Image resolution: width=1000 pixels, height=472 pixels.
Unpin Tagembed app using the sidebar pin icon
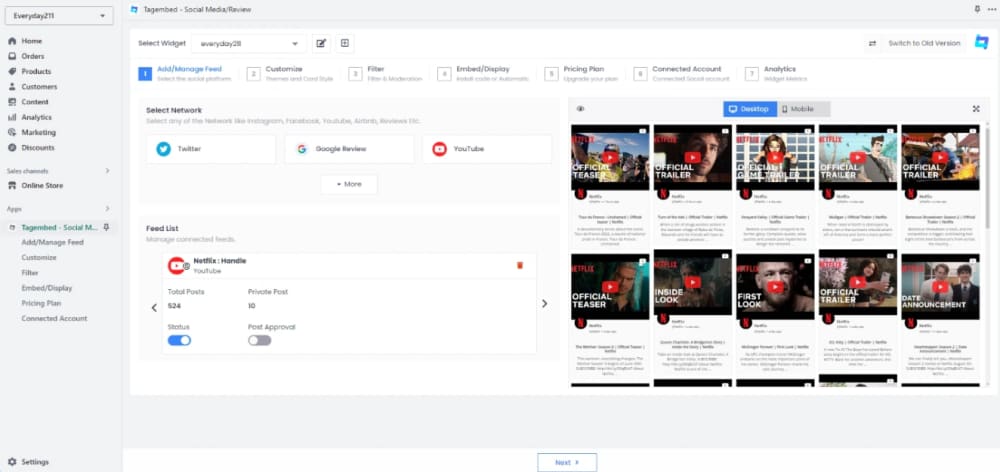click(107, 227)
